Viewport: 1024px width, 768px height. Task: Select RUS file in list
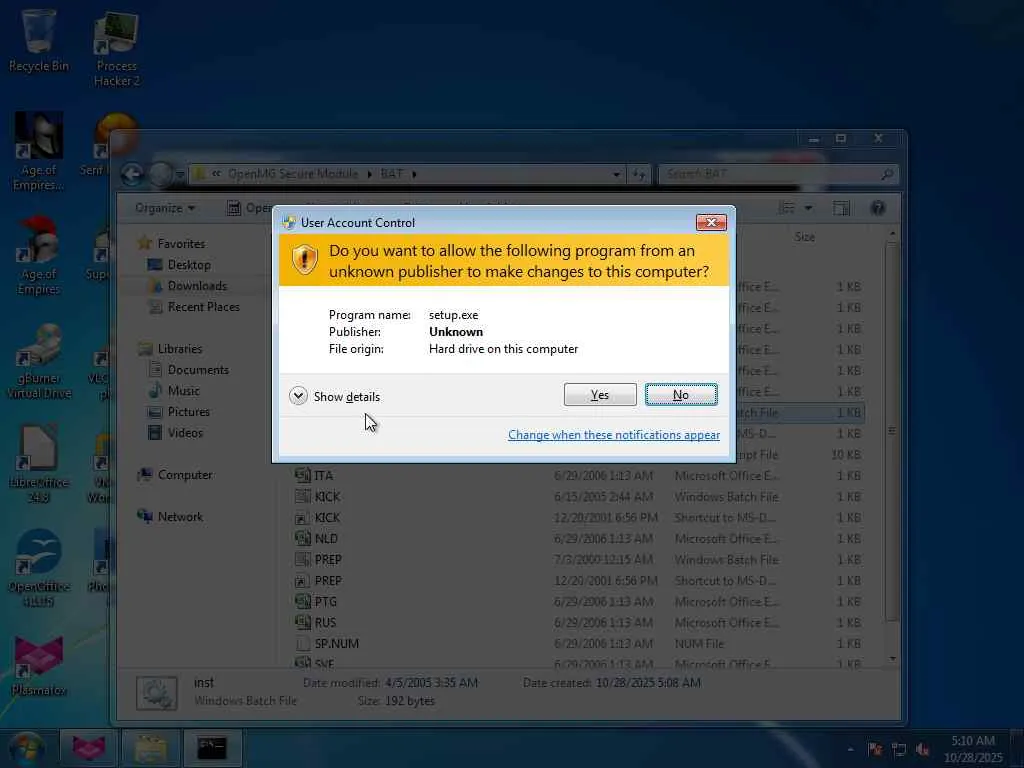[x=579, y=622]
